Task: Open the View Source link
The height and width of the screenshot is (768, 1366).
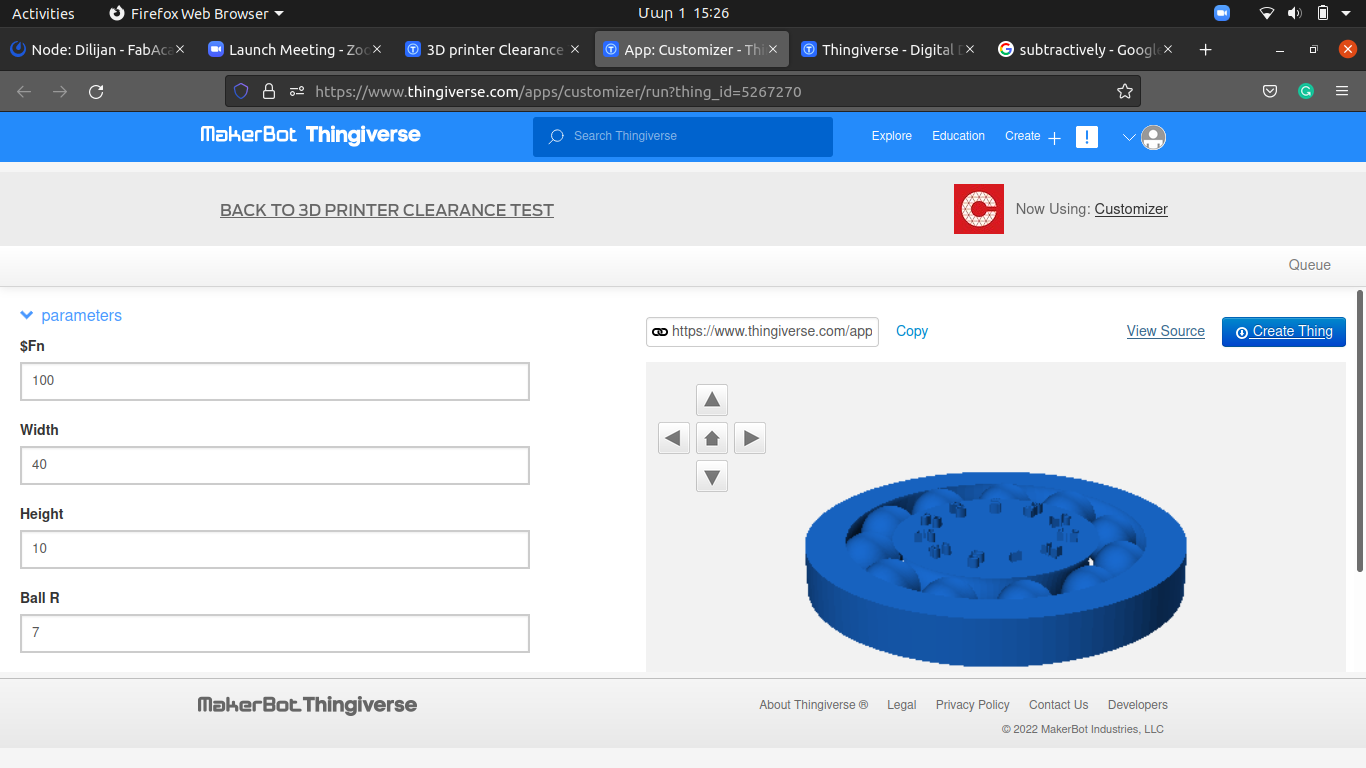Action: click(1166, 331)
